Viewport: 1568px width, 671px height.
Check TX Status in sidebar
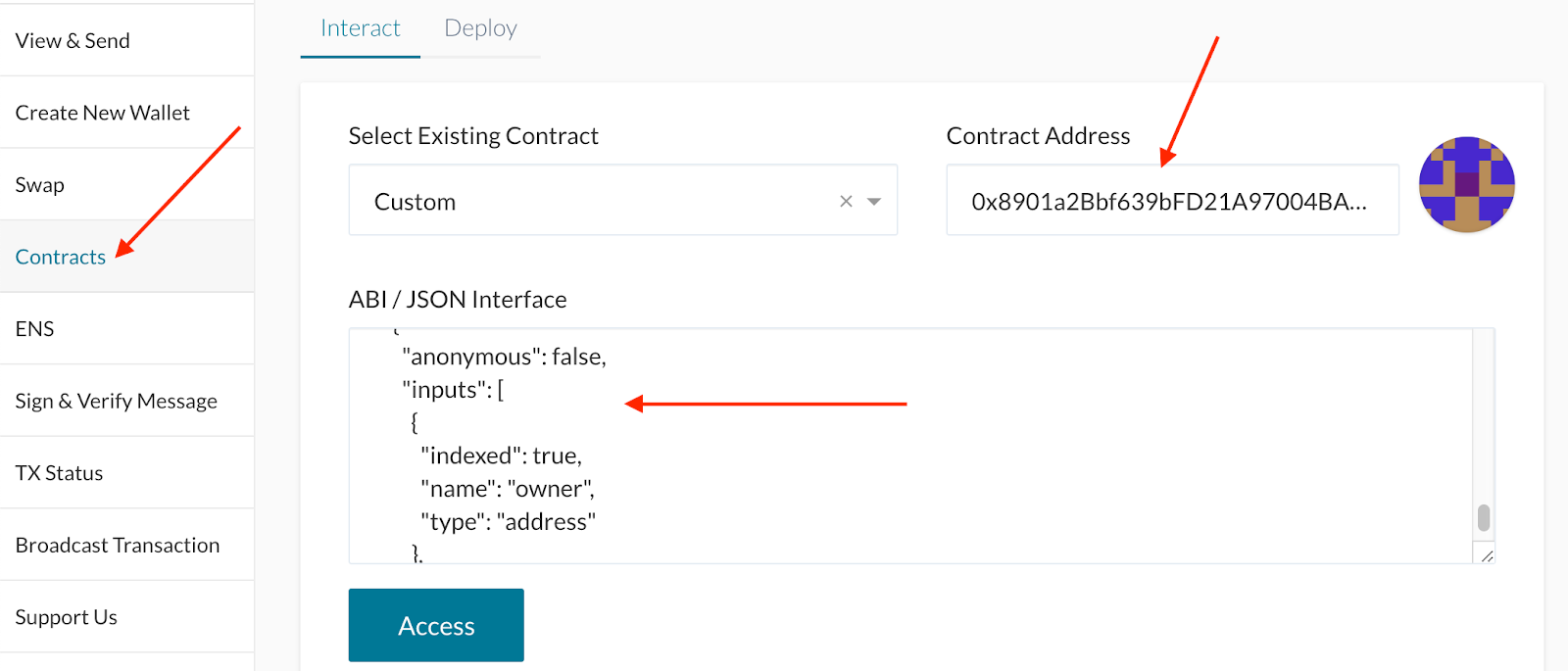pos(59,473)
